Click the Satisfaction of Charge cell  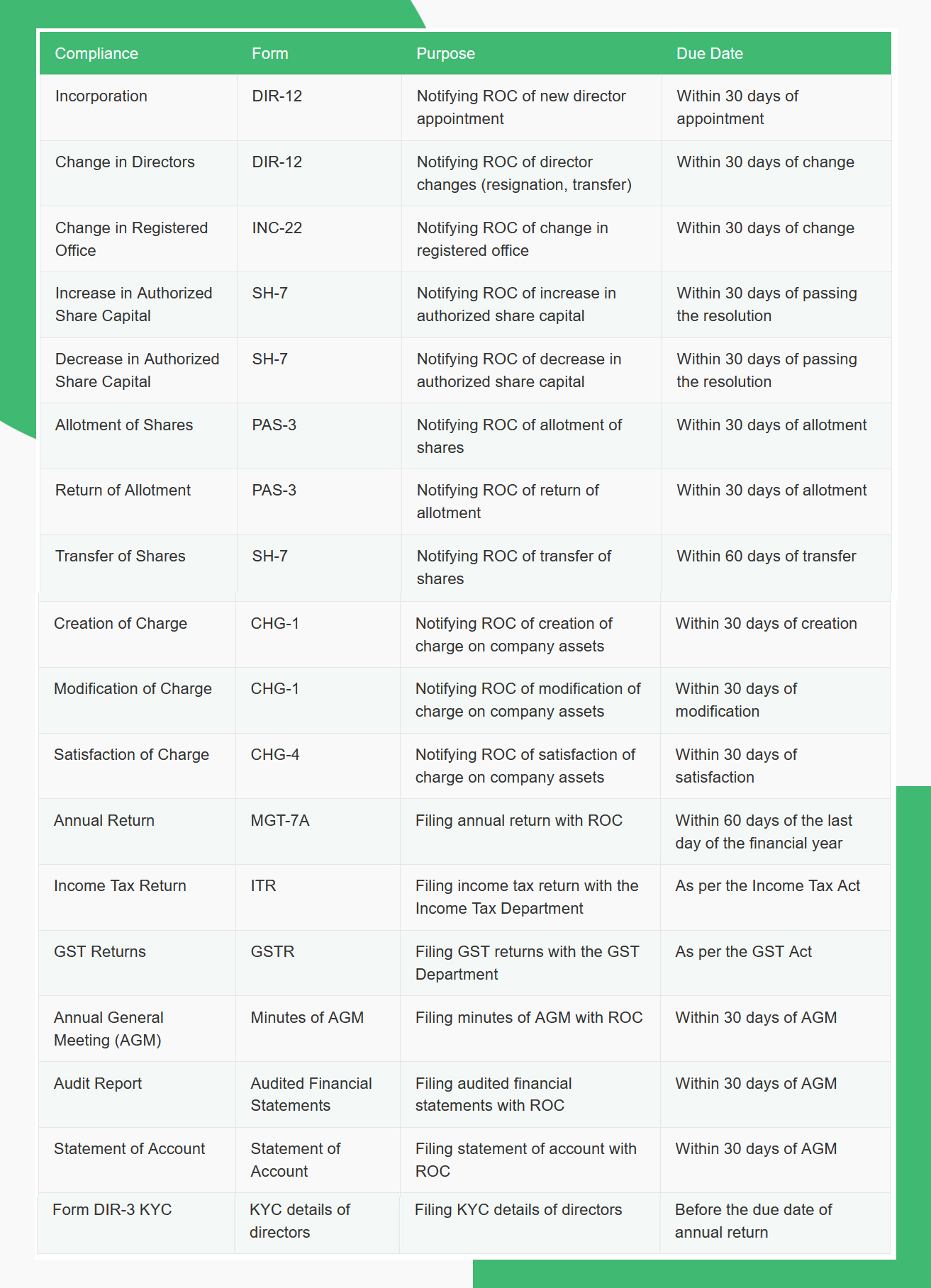131,755
